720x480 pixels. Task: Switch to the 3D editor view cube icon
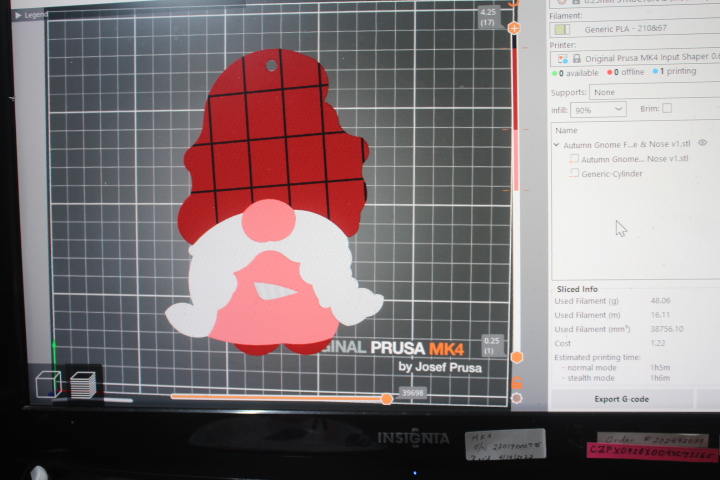[48, 384]
